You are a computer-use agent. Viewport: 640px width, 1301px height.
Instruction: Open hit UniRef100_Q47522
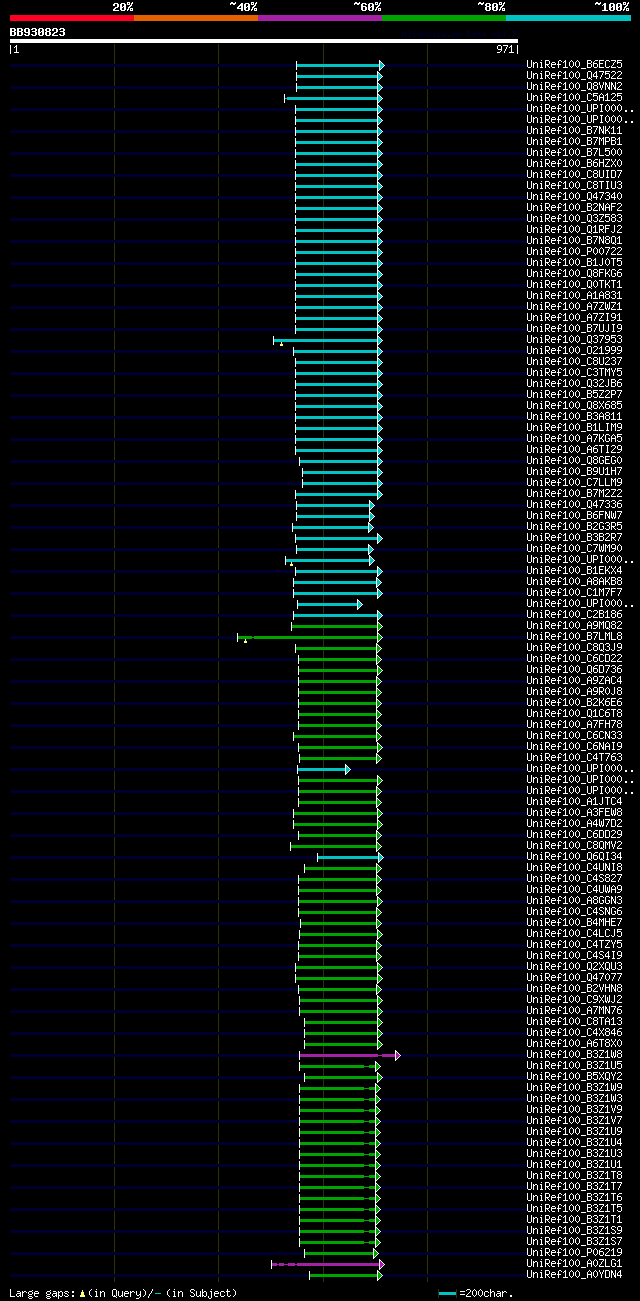point(574,76)
